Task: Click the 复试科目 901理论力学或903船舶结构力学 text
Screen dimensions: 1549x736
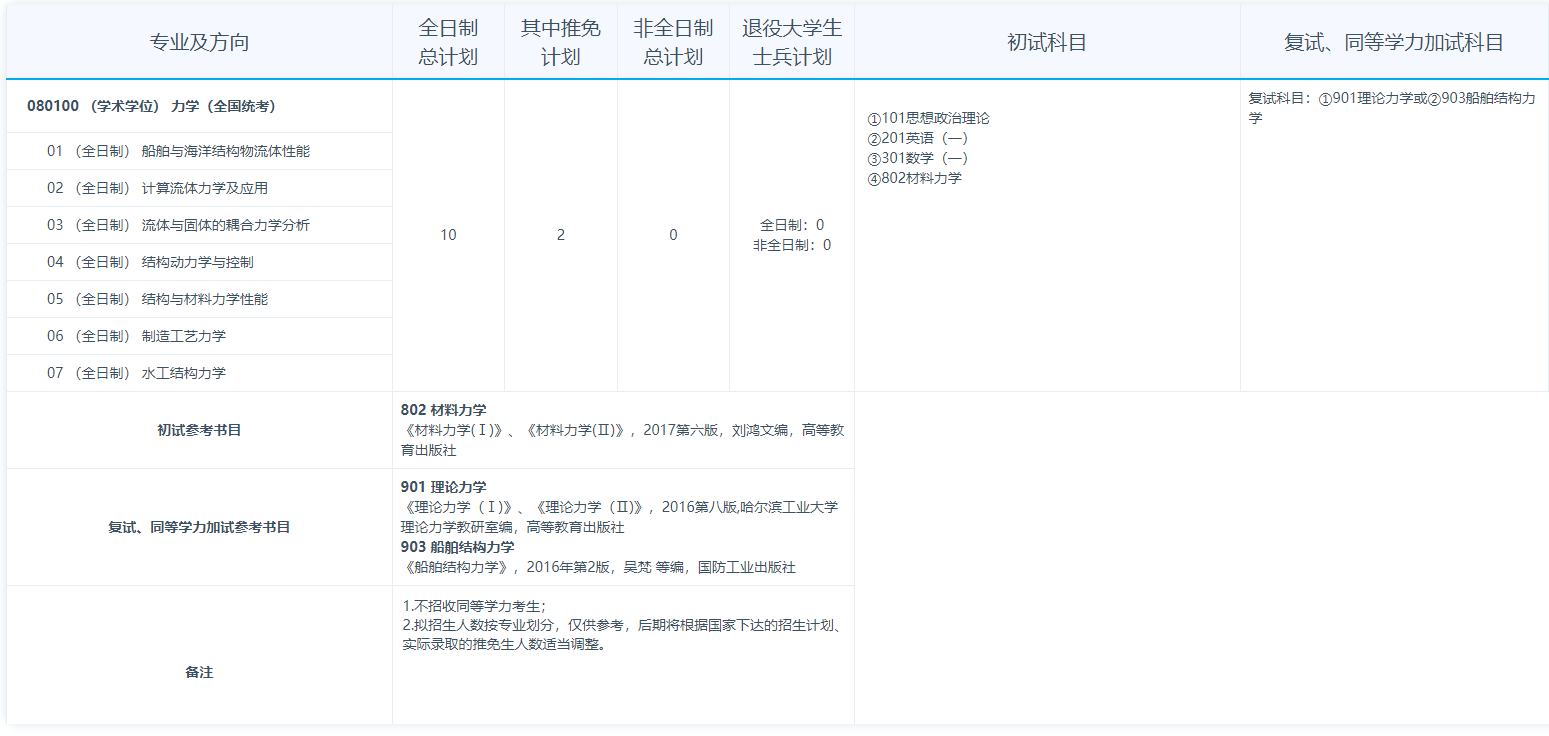Action: point(1392,108)
